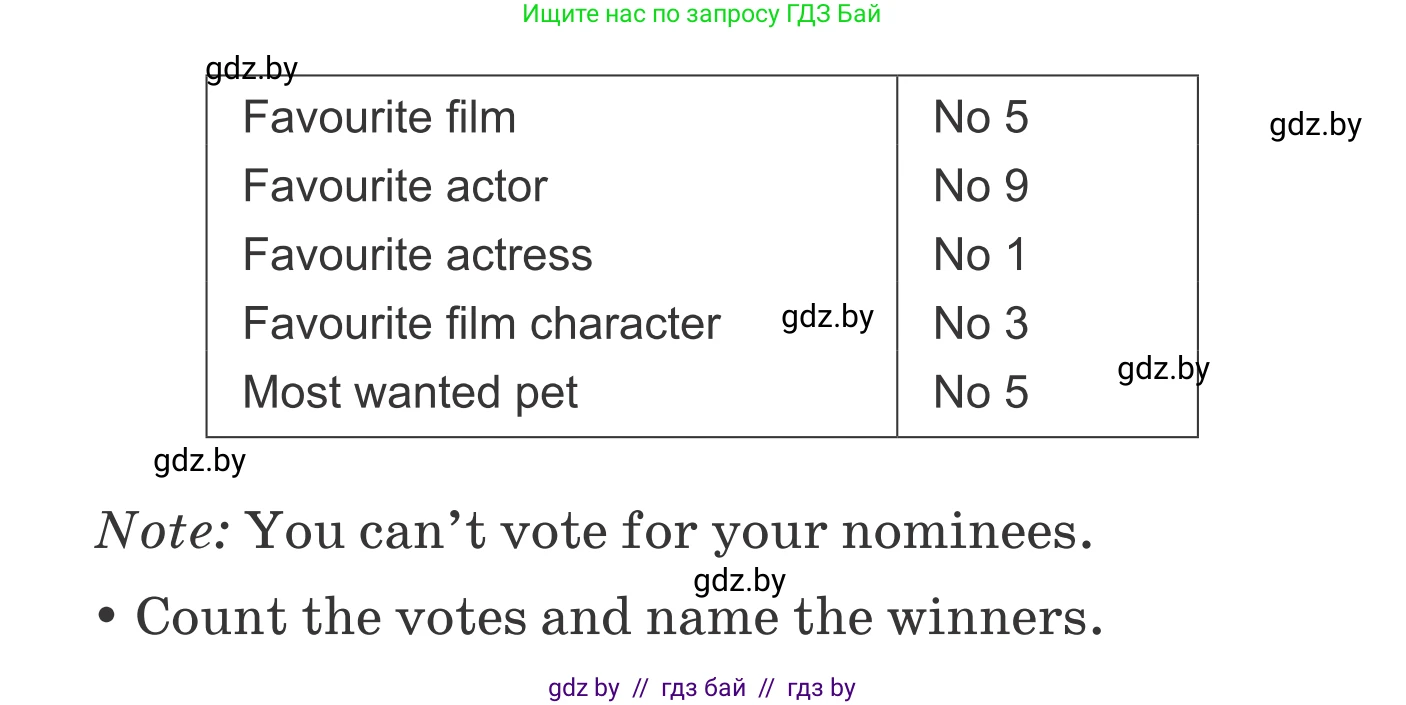Click the gdz.by watermark beside "Favourite film character"
The width and height of the screenshot is (1406, 705).
pyautogui.click(x=827, y=317)
